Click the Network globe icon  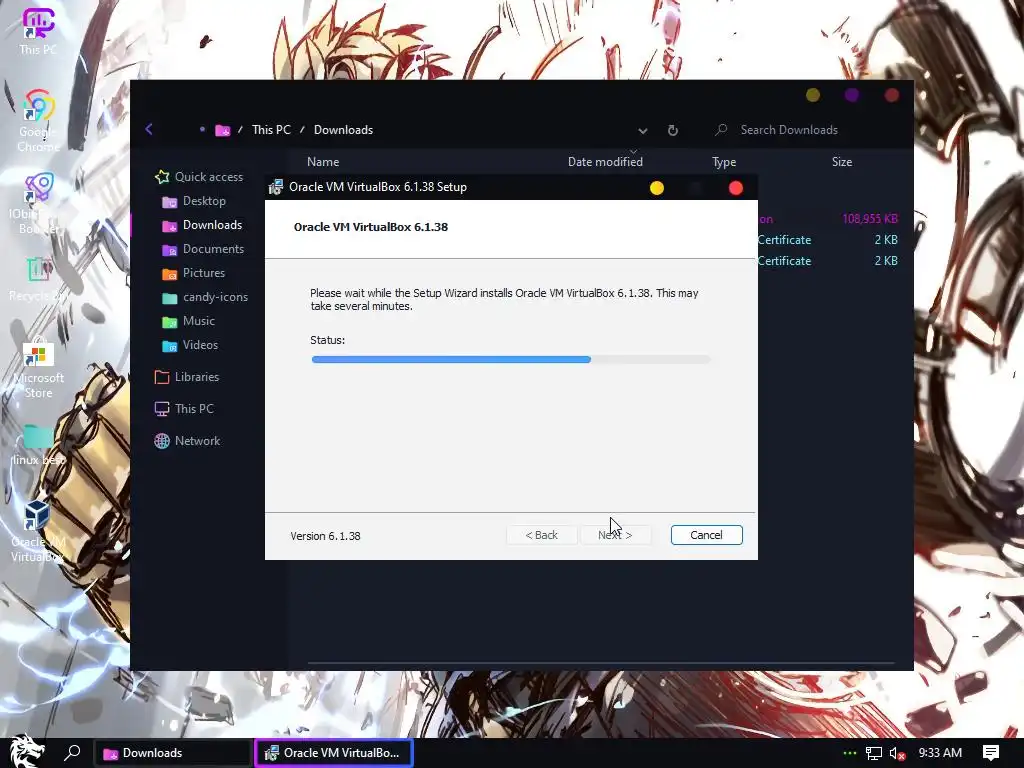tap(162, 441)
